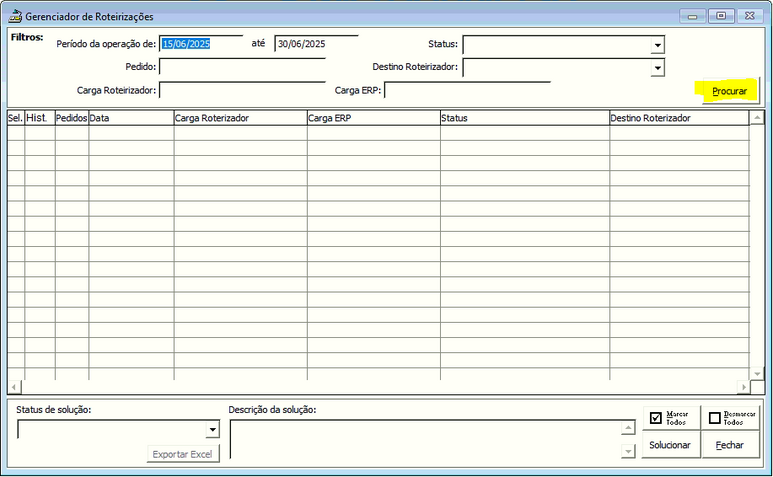Image resolution: width=773 pixels, height=477 pixels.
Task: Click the Hist. column header
Action: [40, 118]
